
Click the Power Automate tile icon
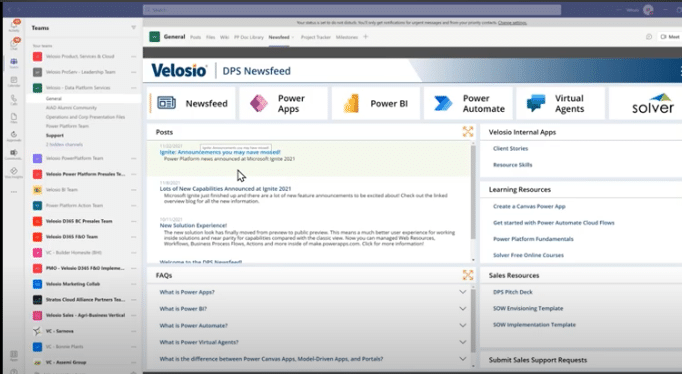tap(443, 103)
